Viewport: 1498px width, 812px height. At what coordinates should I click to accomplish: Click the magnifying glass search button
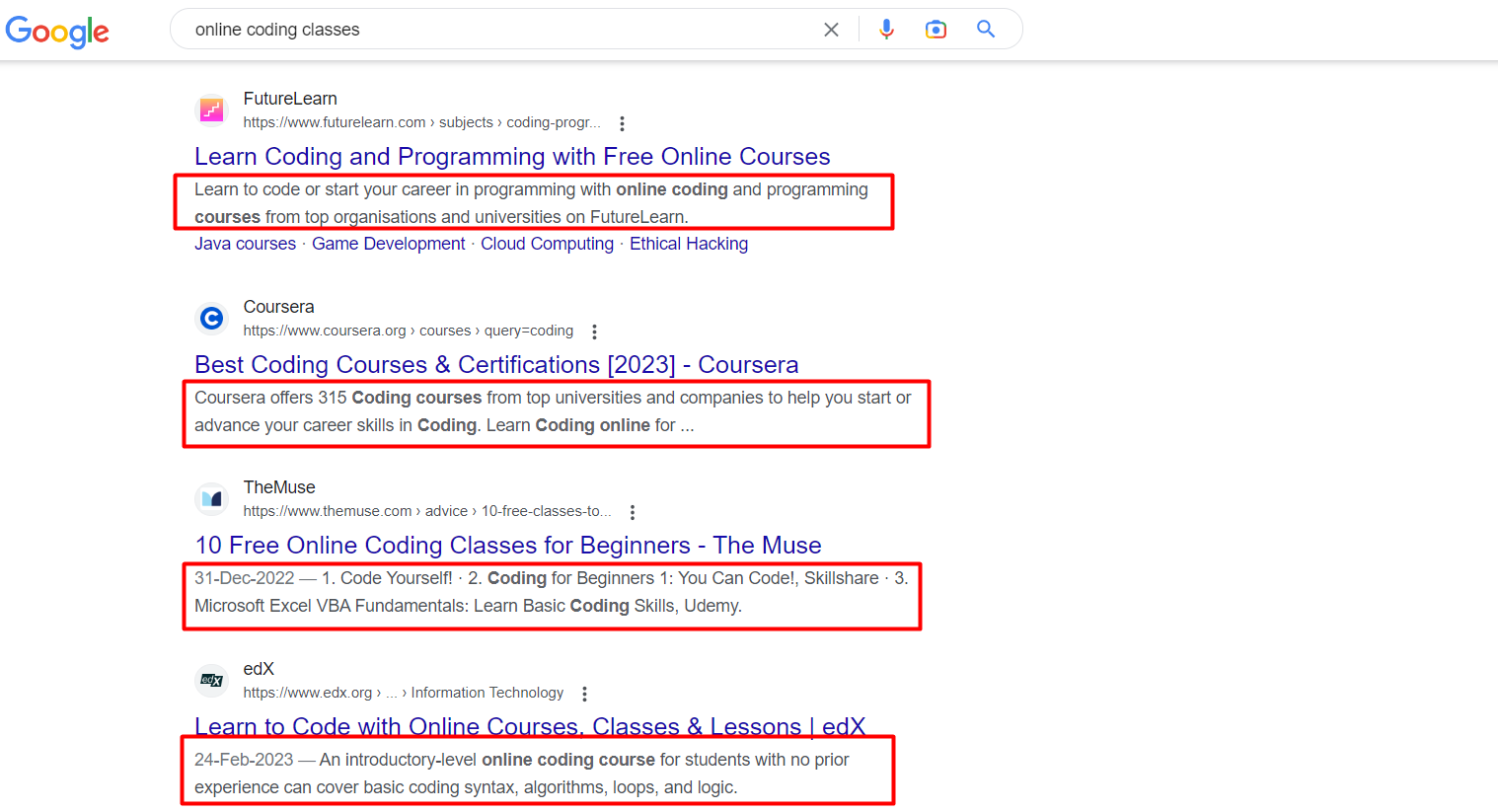pos(985,29)
